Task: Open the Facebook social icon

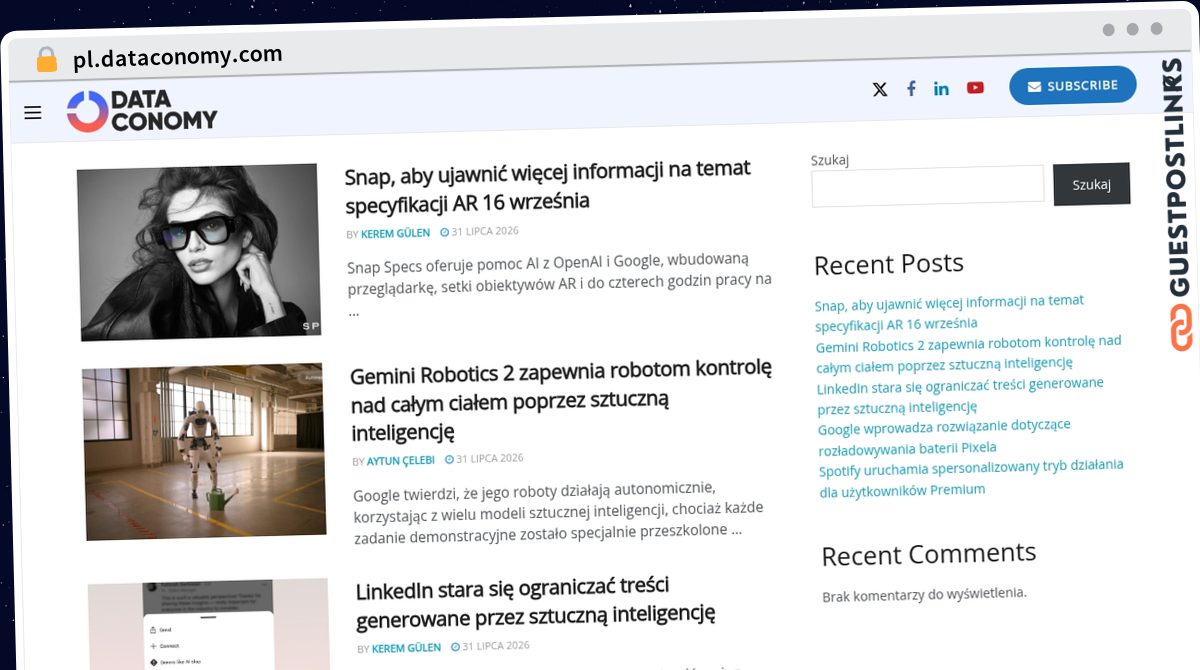Action: coord(911,88)
